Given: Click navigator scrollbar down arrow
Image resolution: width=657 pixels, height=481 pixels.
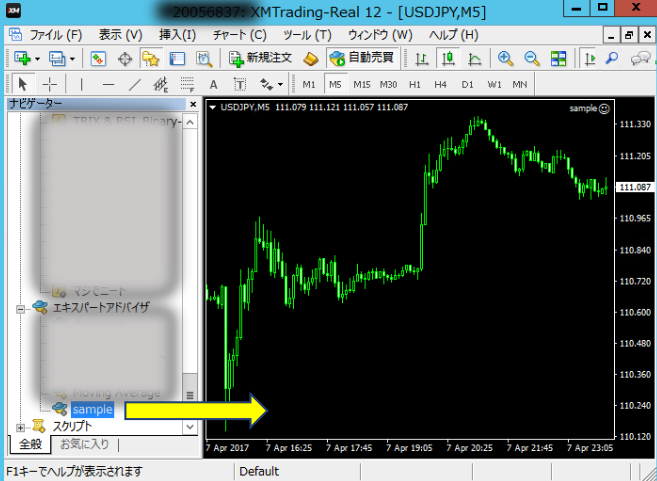Looking at the screenshot, I should point(190,427).
